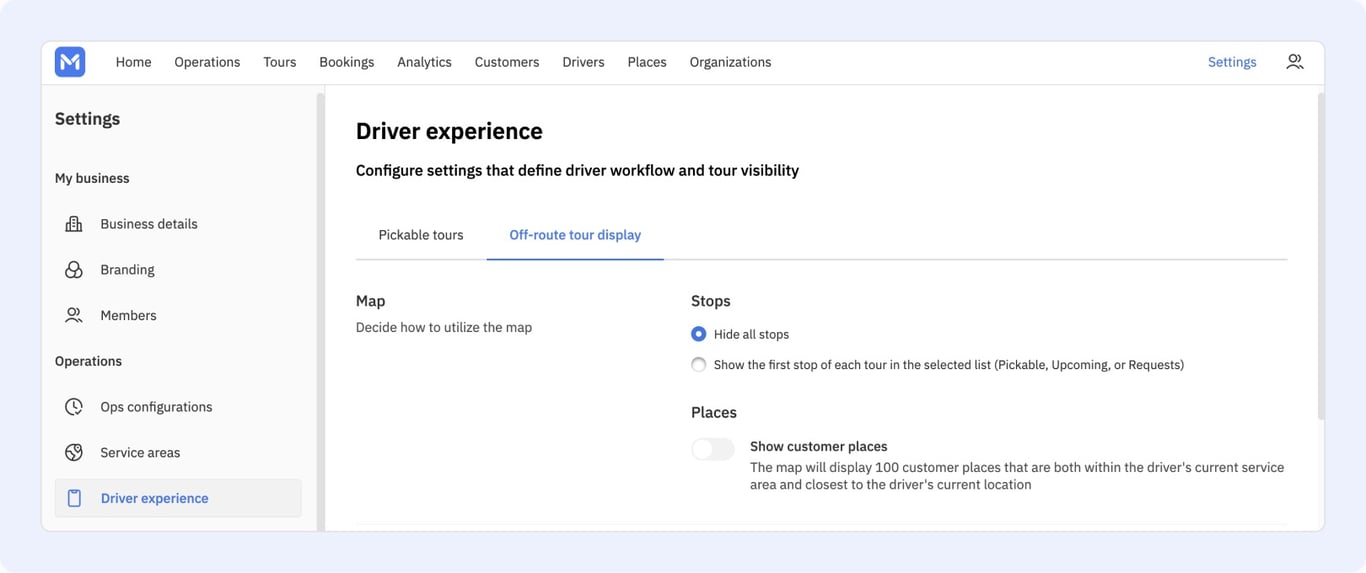
Task: Open the Organizations page
Action: (x=730, y=62)
